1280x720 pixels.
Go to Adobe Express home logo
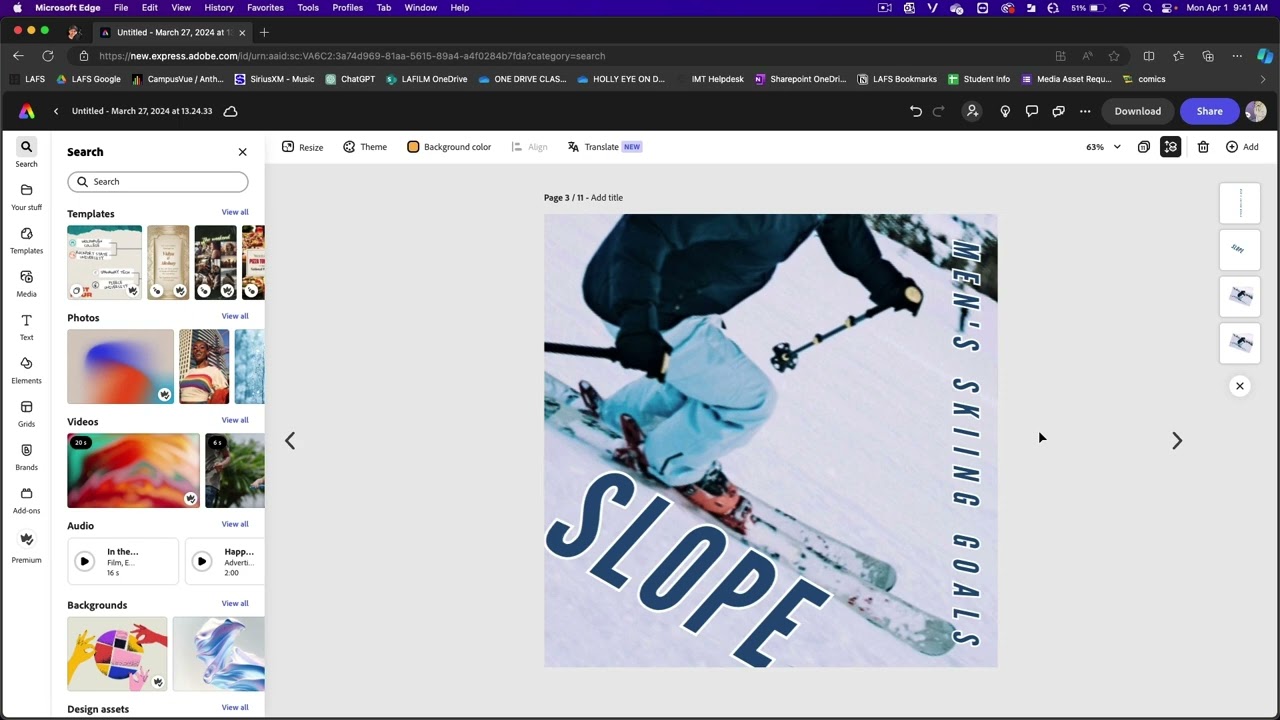click(27, 111)
